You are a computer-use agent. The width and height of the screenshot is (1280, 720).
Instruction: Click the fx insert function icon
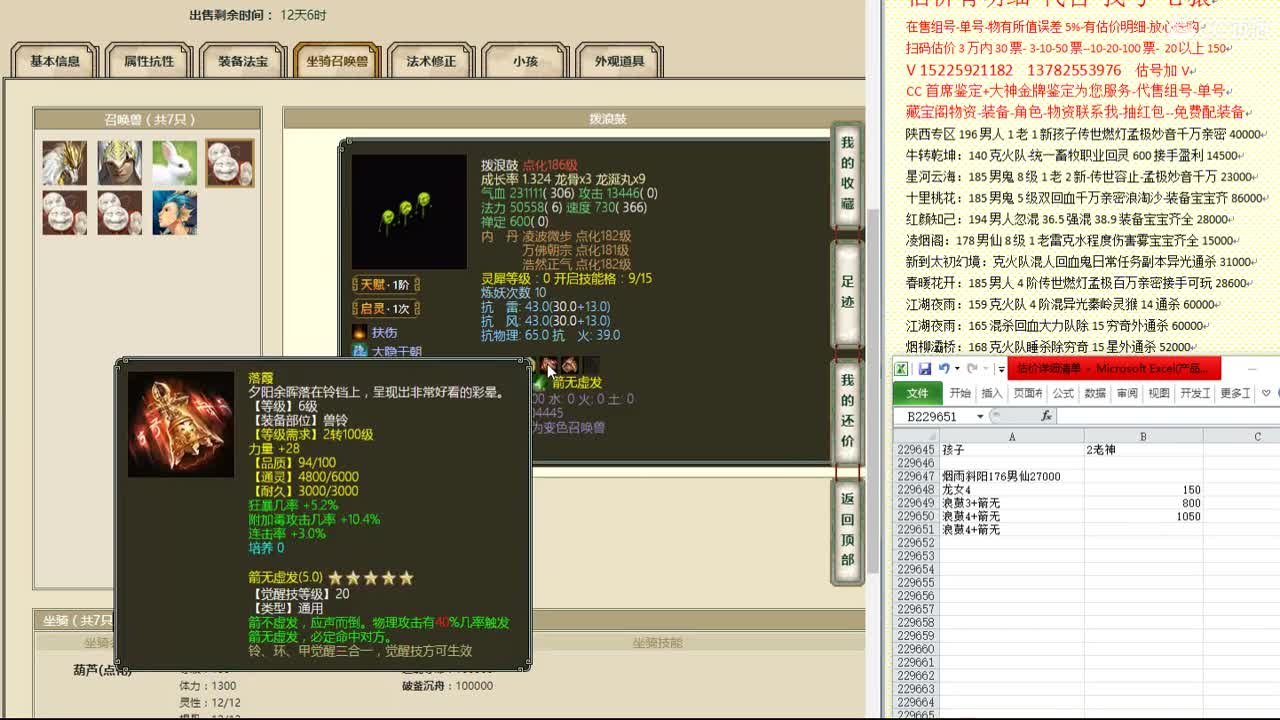pyautogui.click(x=1046, y=416)
